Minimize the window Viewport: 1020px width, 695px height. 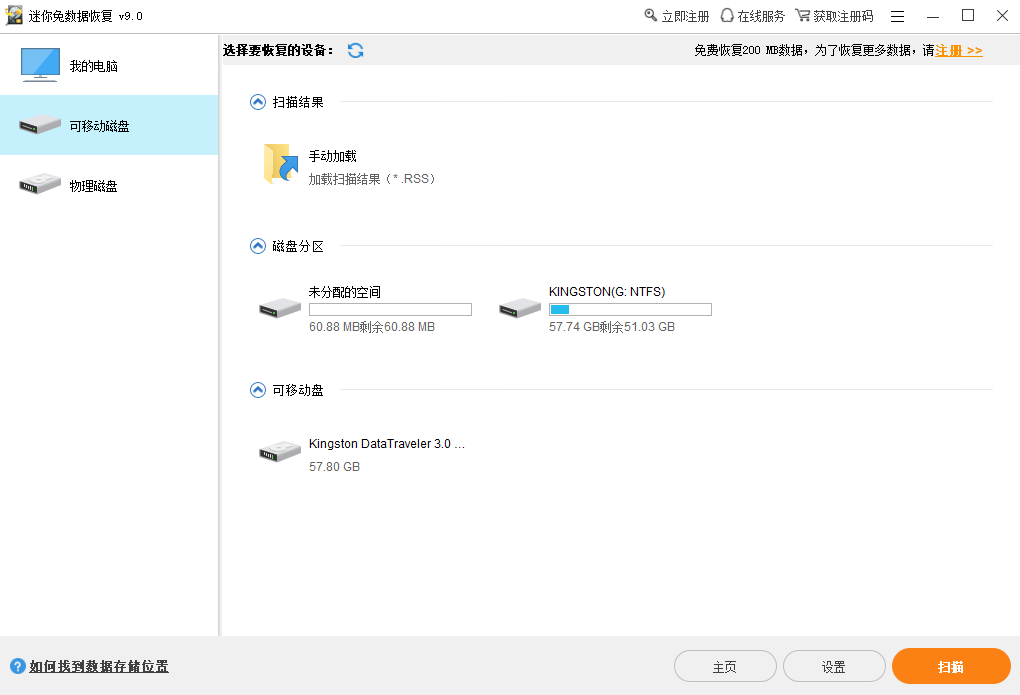click(x=933, y=16)
